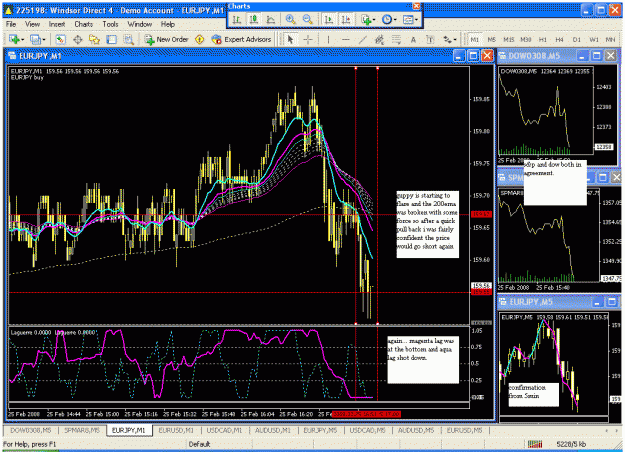This screenshot has width=625, height=452.
Task: Toggle Chart Shift icon
Action: [346, 19]
